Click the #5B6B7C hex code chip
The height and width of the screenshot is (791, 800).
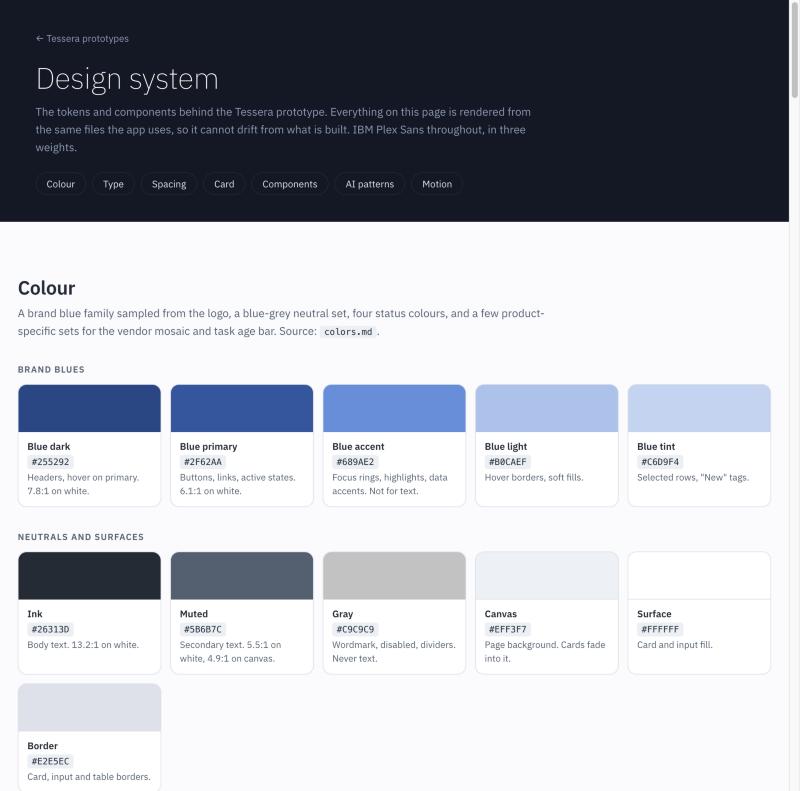[203, 630]
